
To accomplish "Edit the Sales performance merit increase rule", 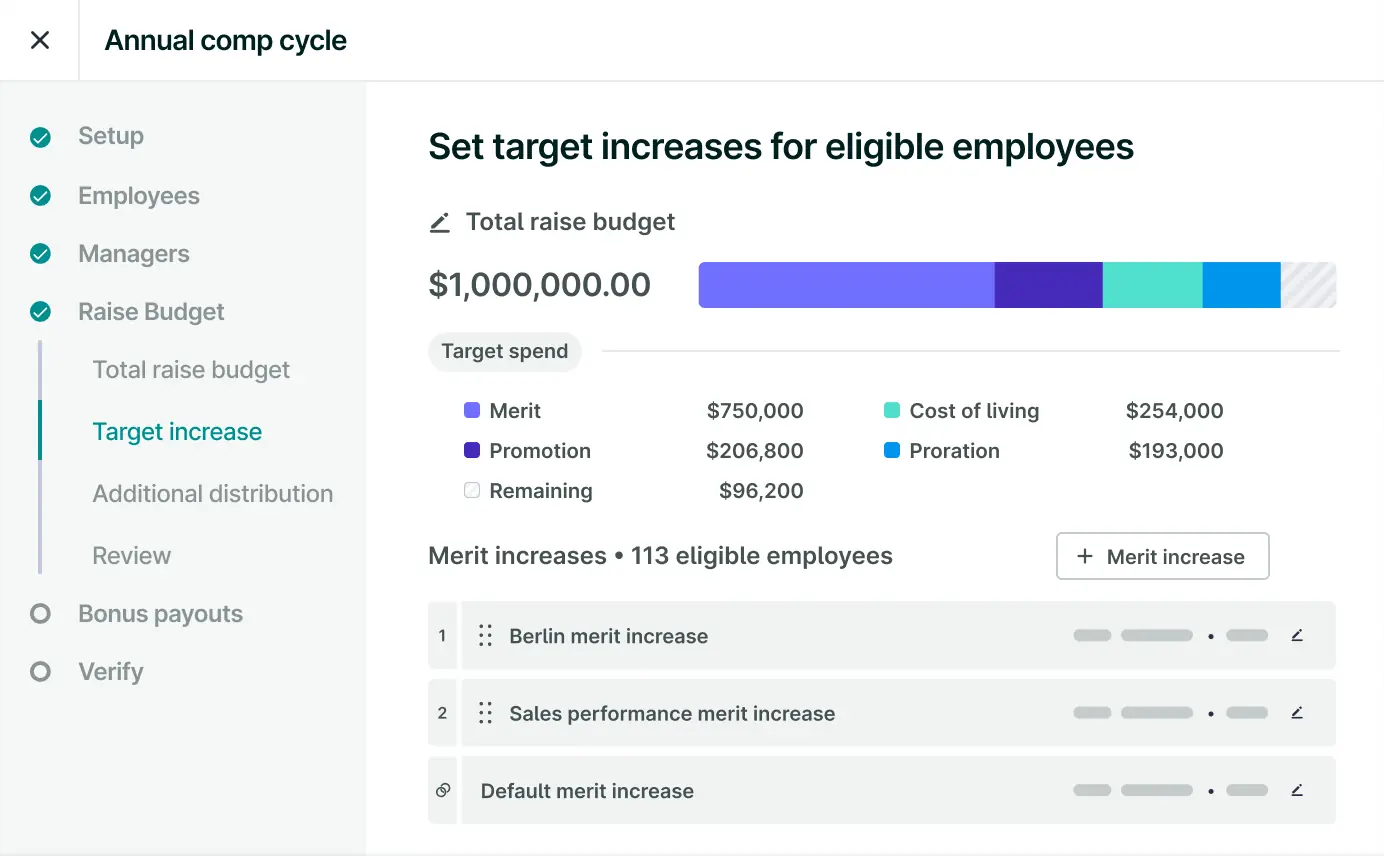I will pyautogui.click(x=1297, y=713).
